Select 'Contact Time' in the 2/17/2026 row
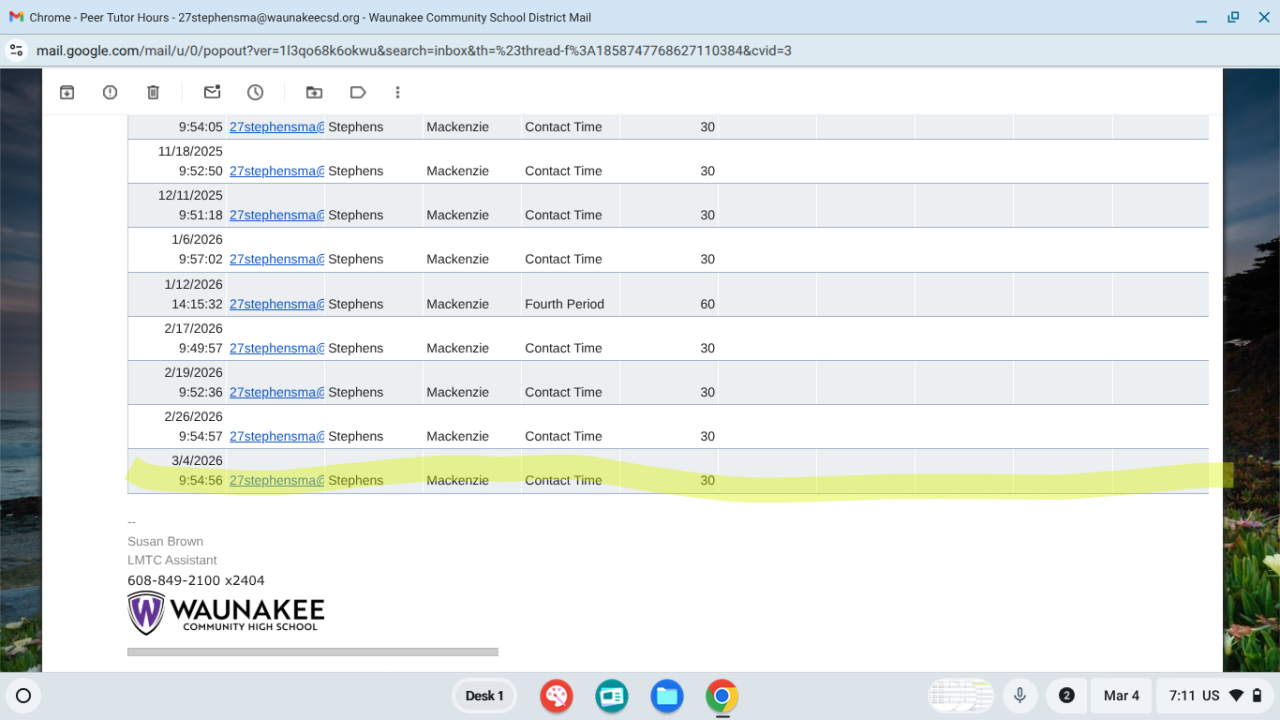This screenshot has width=1280, height=720. coord(563,348)
